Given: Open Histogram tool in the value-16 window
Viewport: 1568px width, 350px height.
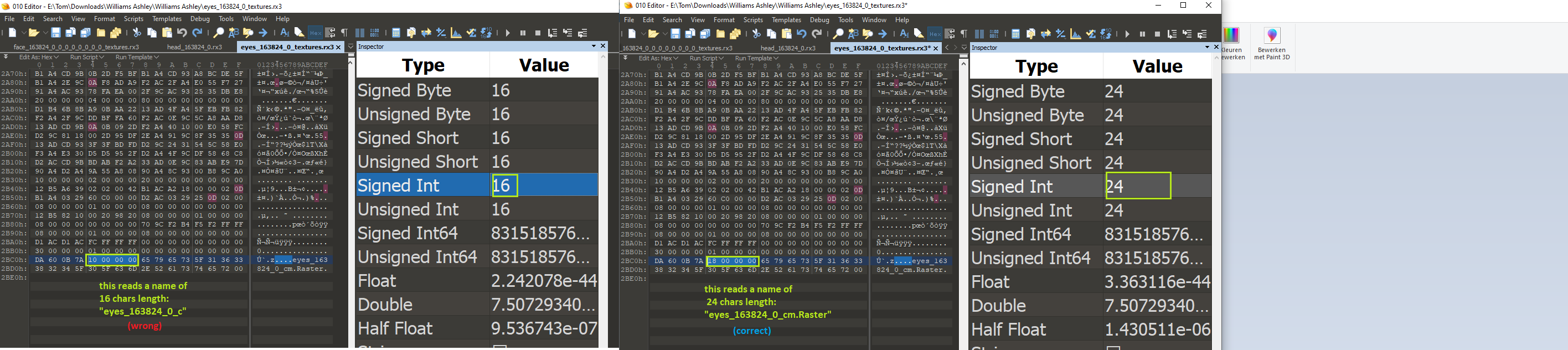Looking at the screenshot, I should click(x=456, y=33).
